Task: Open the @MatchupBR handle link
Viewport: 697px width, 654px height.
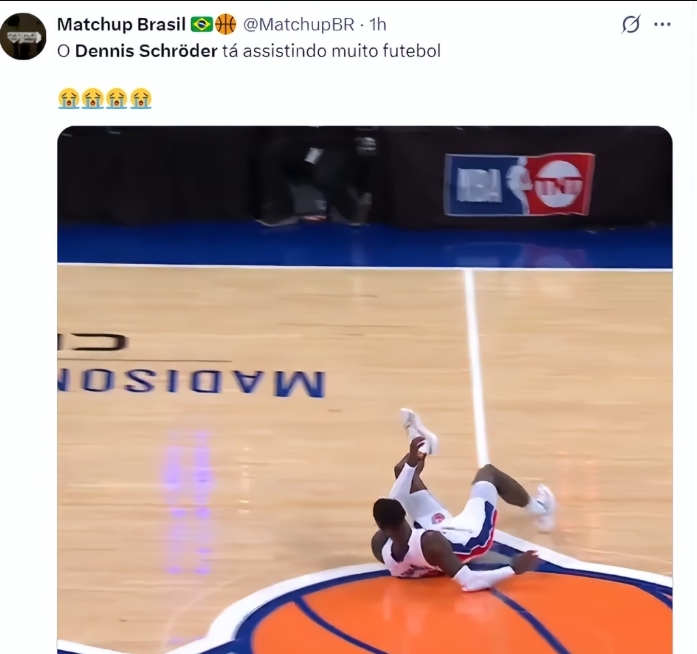Action: (299, 24)
